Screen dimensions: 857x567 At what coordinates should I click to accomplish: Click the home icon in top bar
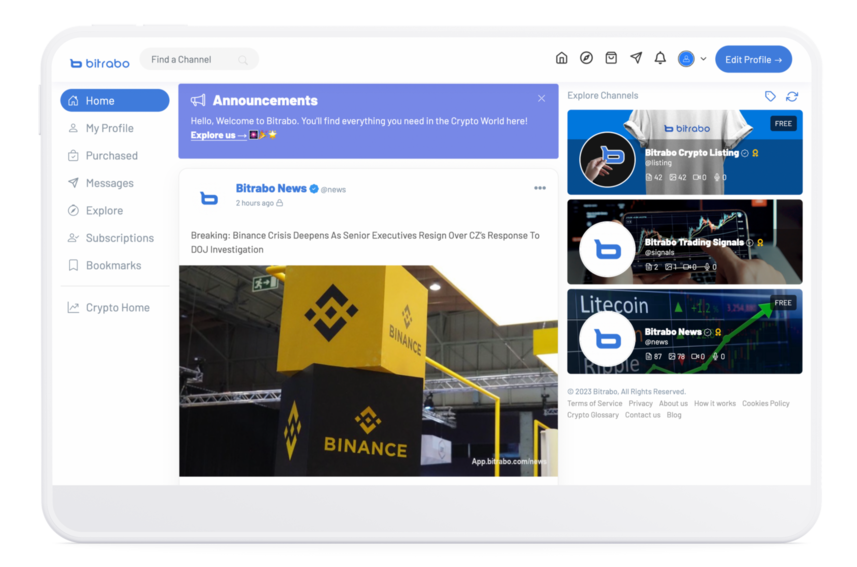(x=561, y=59)
